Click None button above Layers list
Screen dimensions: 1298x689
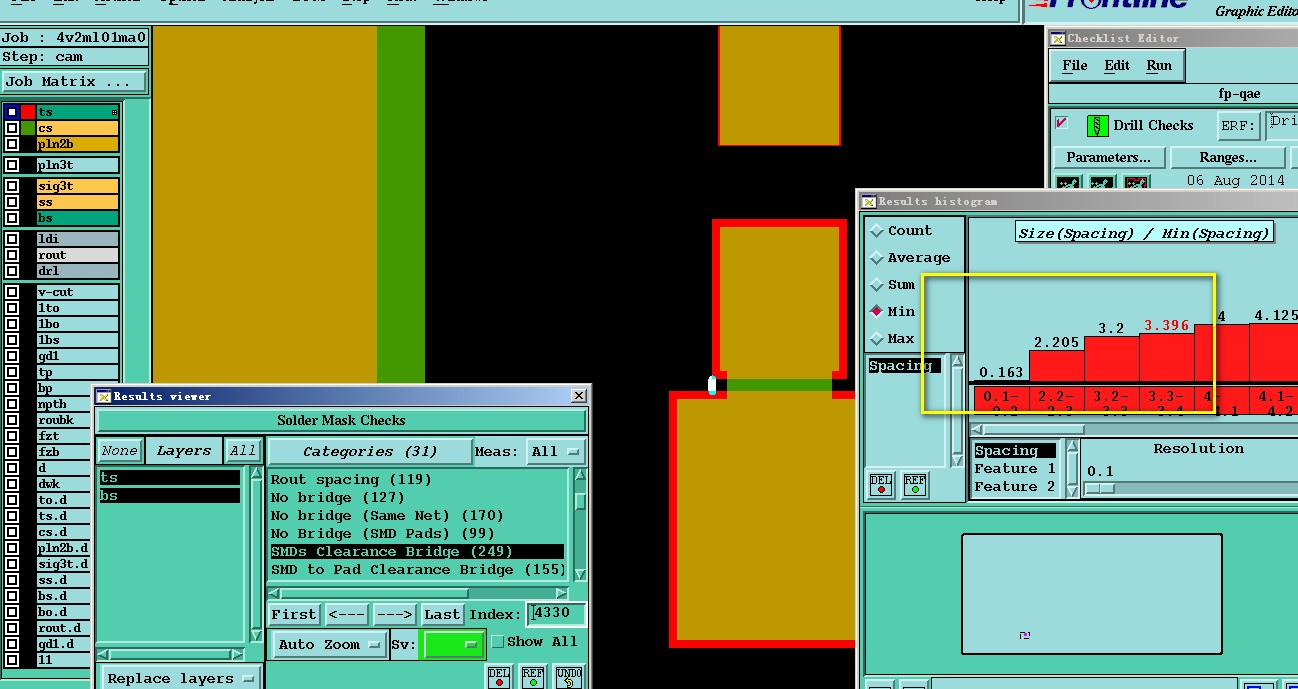point(120,451)
